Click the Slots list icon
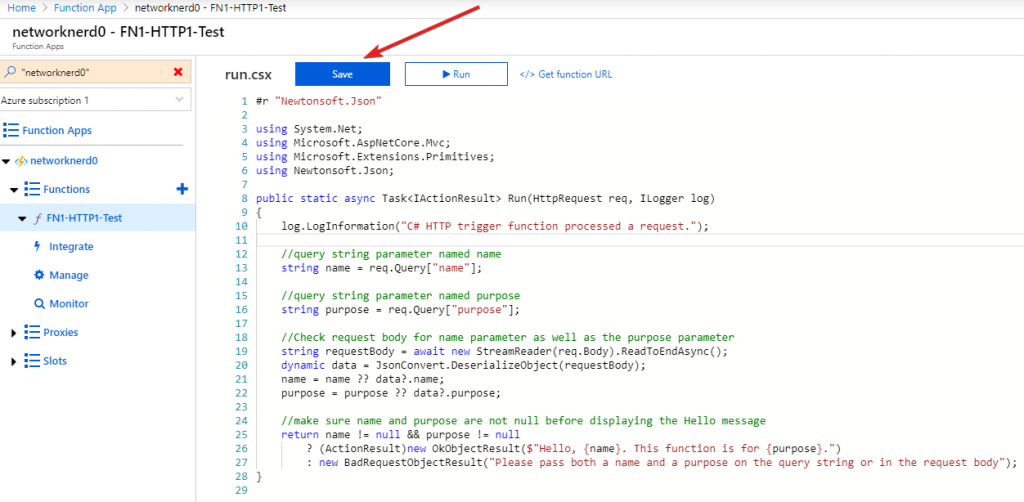 tap(32, 361)
